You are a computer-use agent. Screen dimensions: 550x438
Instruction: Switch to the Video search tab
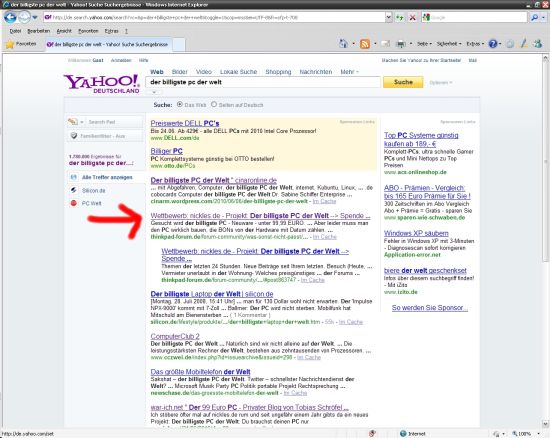pyautogui.click(x=204, y=72)
